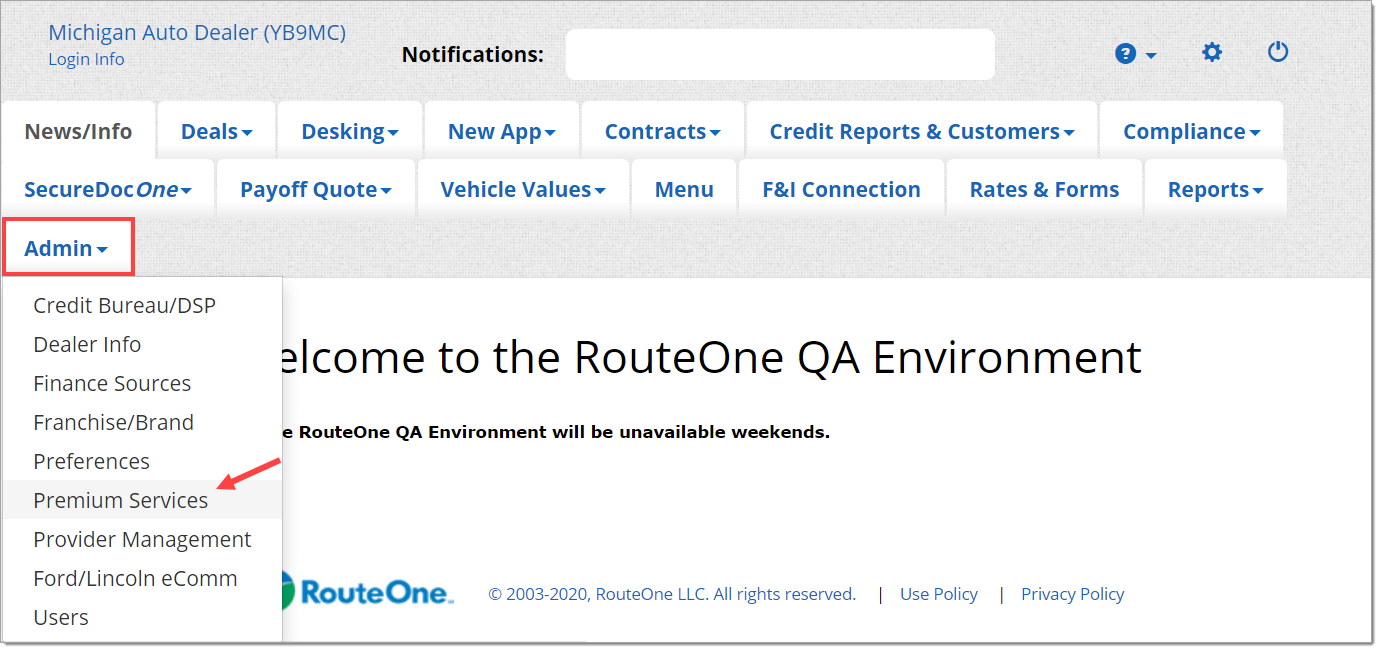This screenshot has width=1379, height=650.
Task: Go to the Menu tab
Action: click(x=684, y=189)
